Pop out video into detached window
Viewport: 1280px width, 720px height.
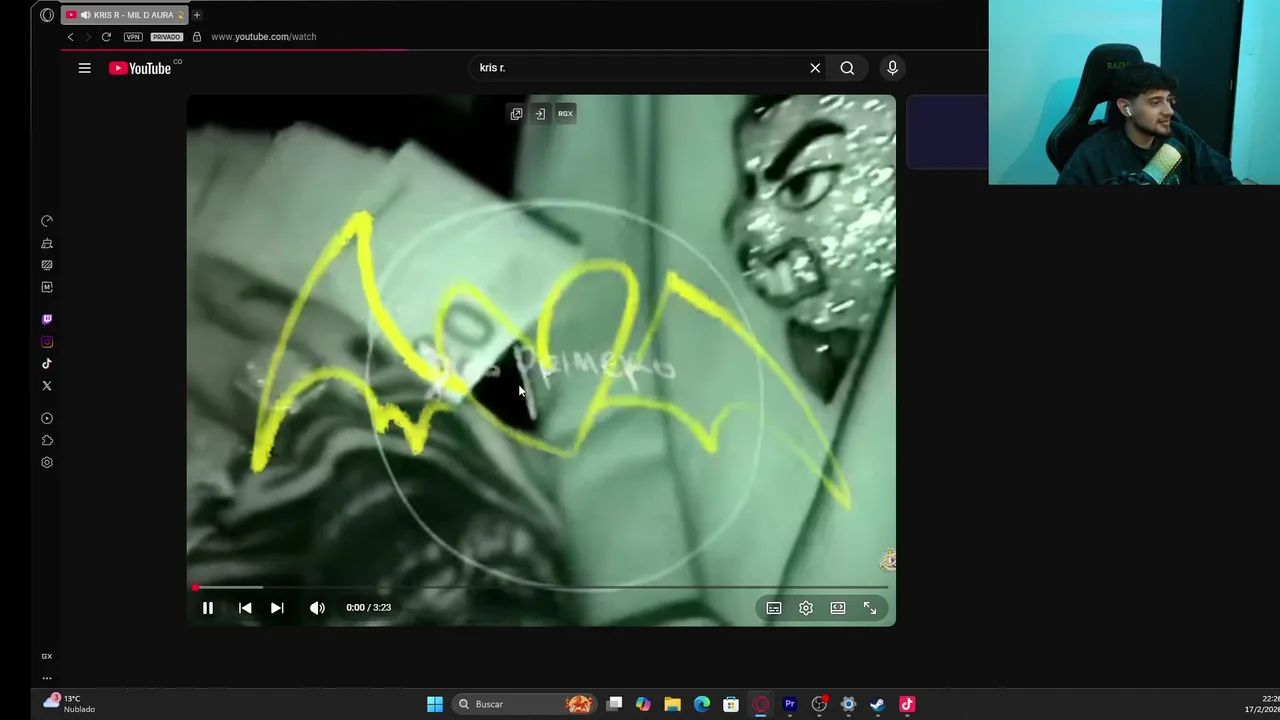coord(516,114)
